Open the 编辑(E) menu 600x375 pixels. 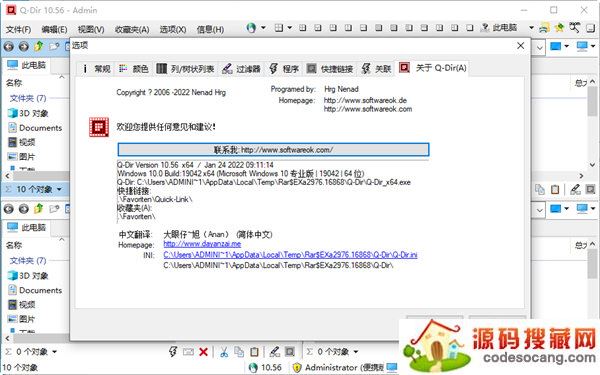click(x=54, y=29)
